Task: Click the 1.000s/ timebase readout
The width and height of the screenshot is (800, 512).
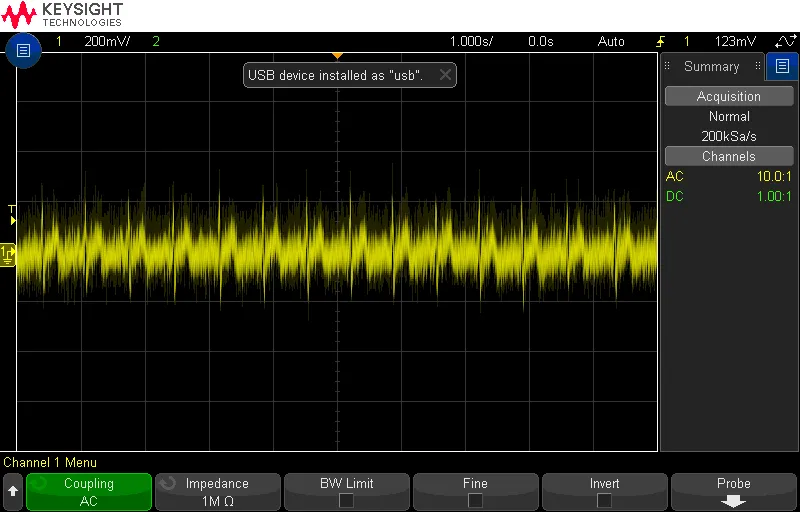Action: click(x=471, y=42)
